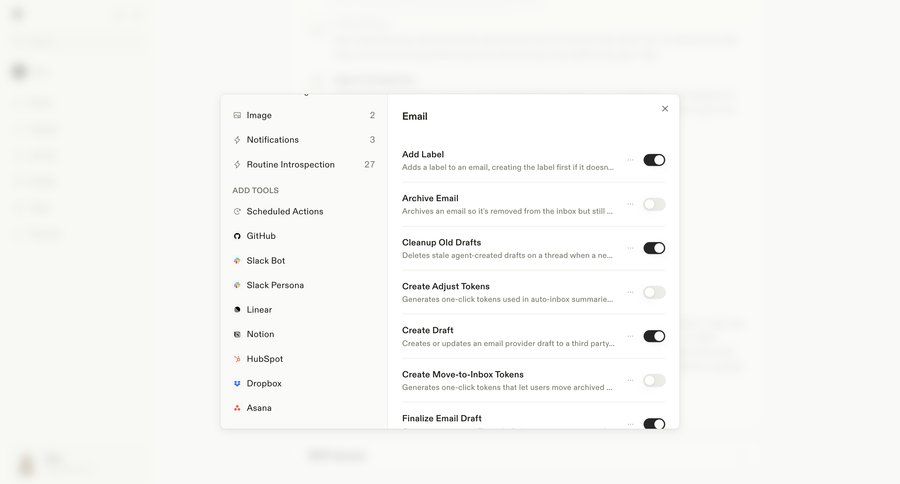
Task: Click the Create Move-to-Inbox Tokens title
Action: 463,375
